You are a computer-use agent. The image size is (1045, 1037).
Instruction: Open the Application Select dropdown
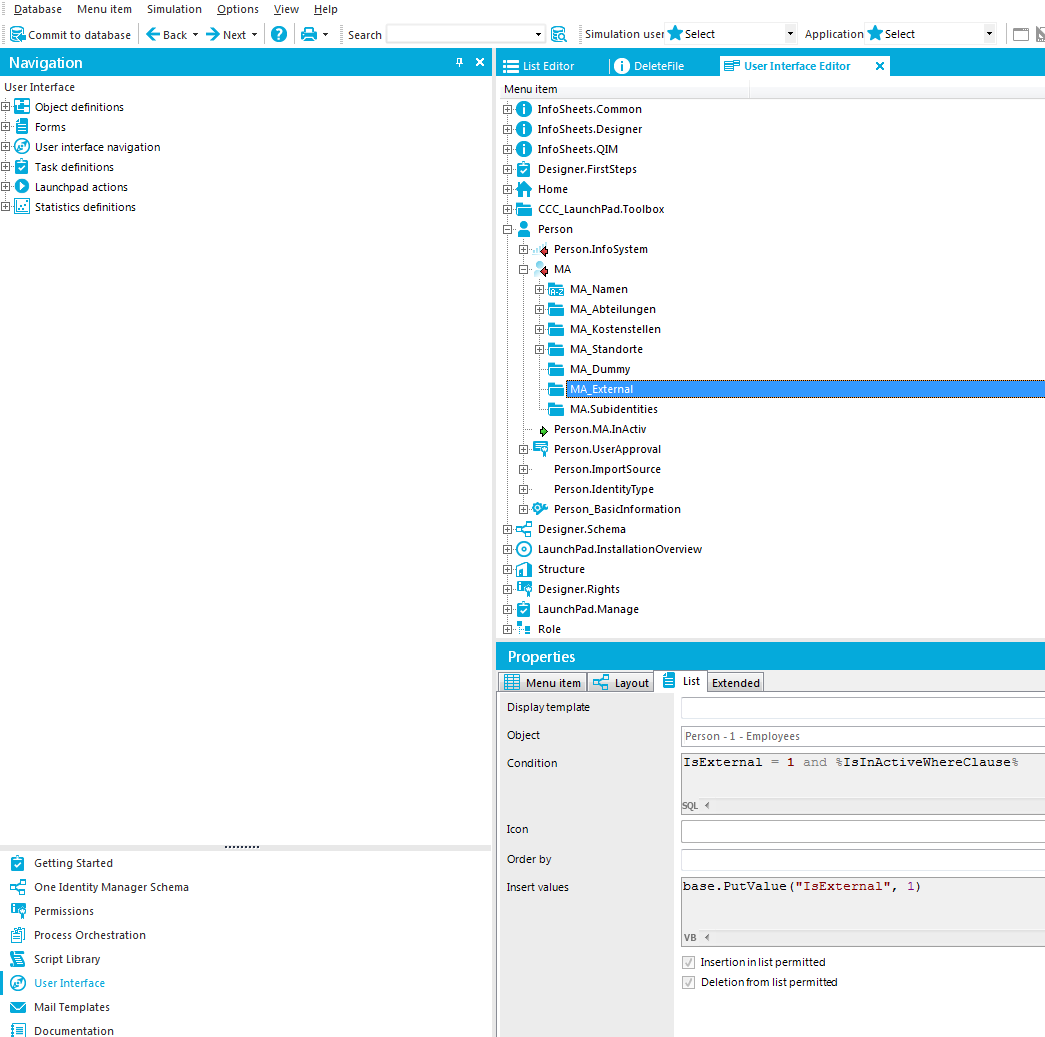(x=989, y=33)
